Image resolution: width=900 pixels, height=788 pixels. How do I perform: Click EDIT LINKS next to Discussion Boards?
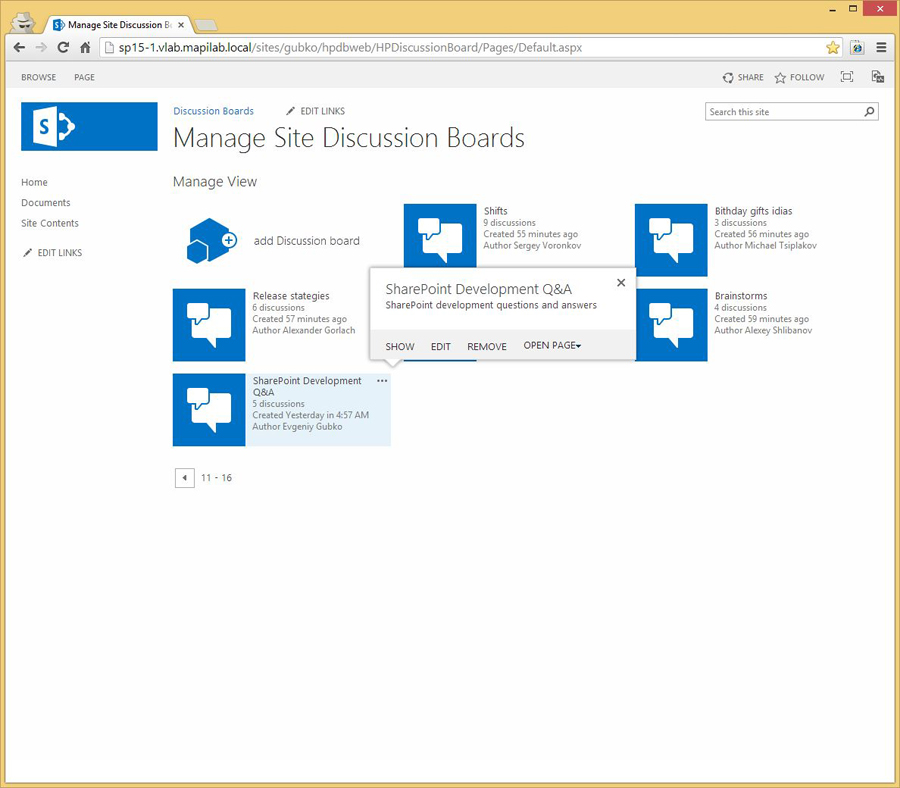(x=316, y=111)
